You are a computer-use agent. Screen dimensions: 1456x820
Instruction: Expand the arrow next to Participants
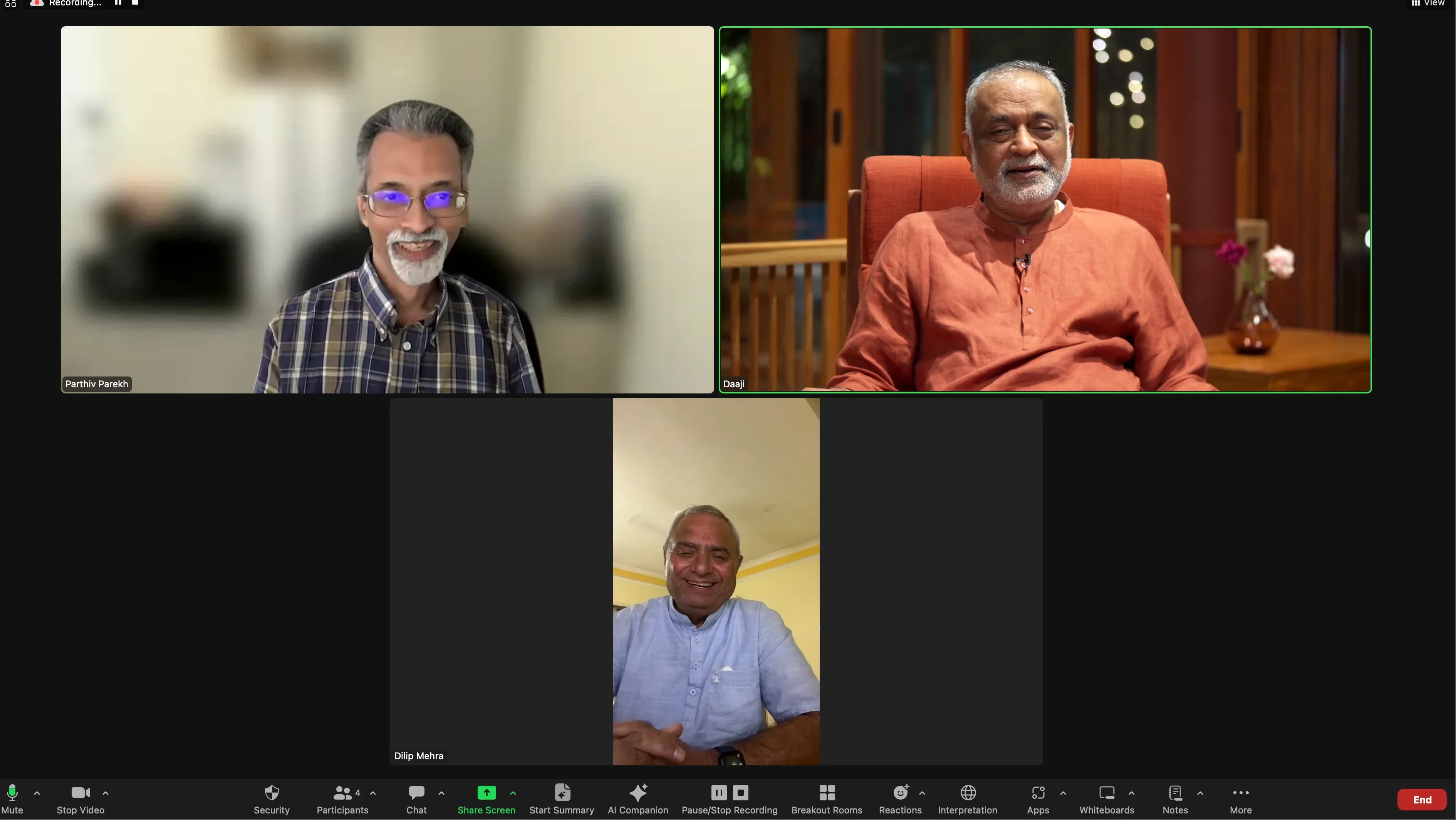(373, 793)
